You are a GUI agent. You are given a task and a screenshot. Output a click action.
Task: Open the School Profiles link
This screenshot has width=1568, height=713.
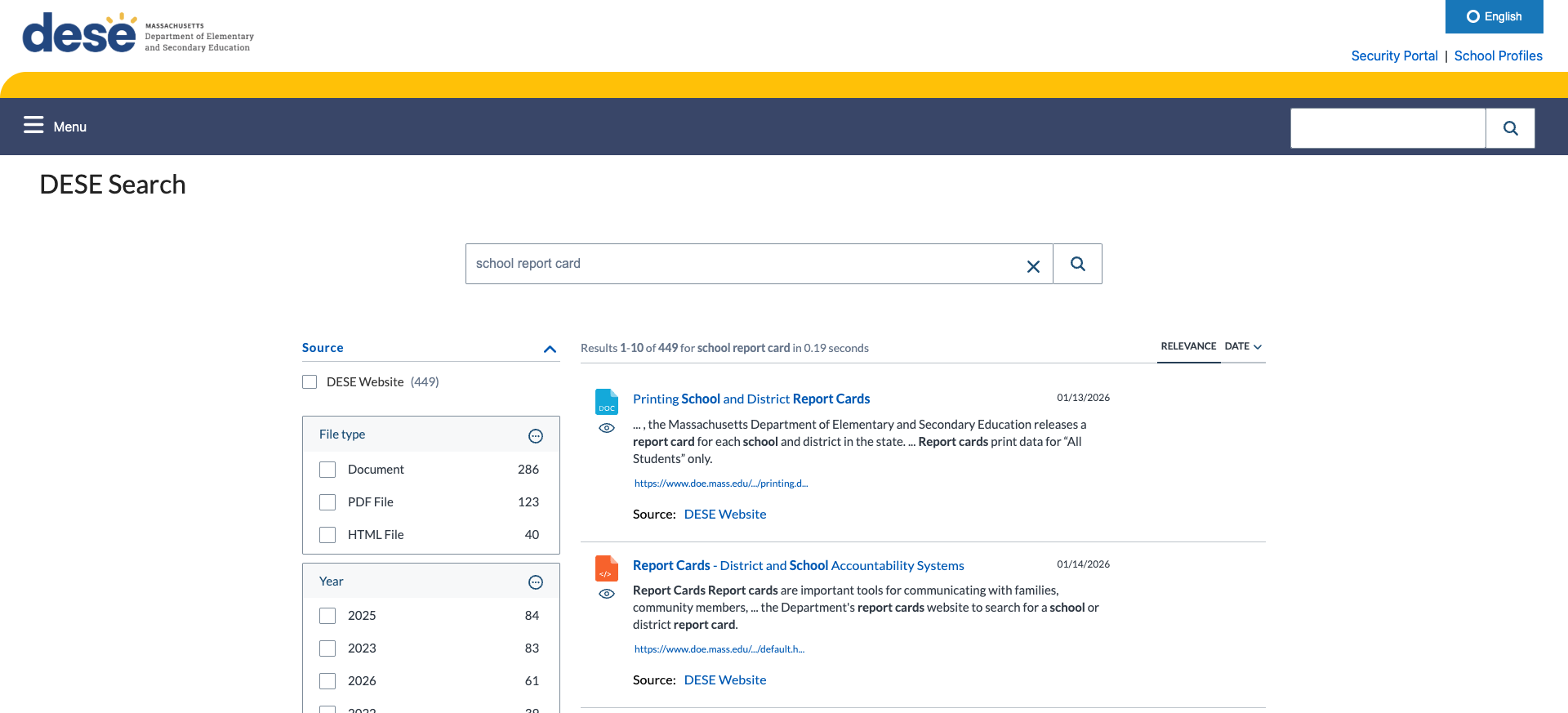click(1498, 56)
